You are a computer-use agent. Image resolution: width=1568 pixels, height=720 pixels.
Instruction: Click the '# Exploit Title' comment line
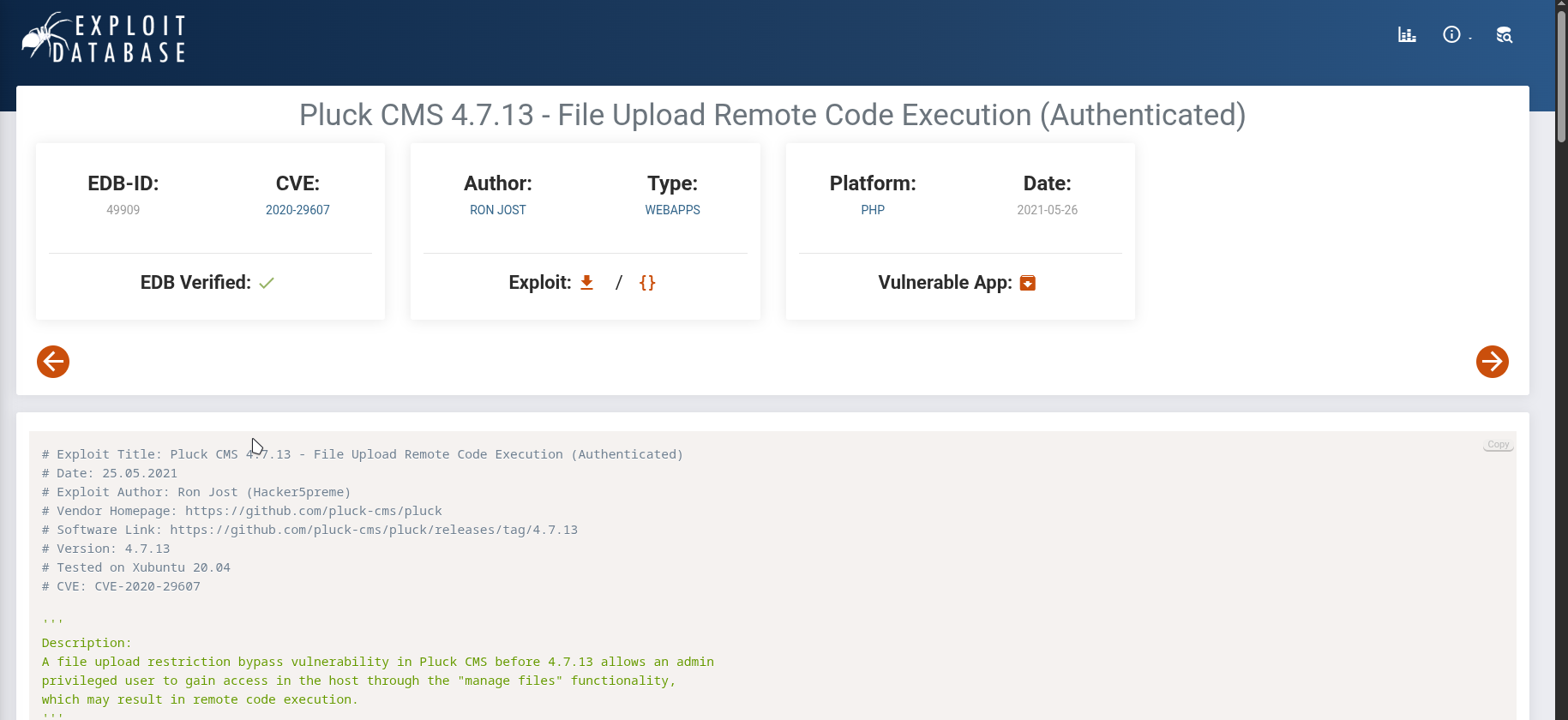(362, 454)
